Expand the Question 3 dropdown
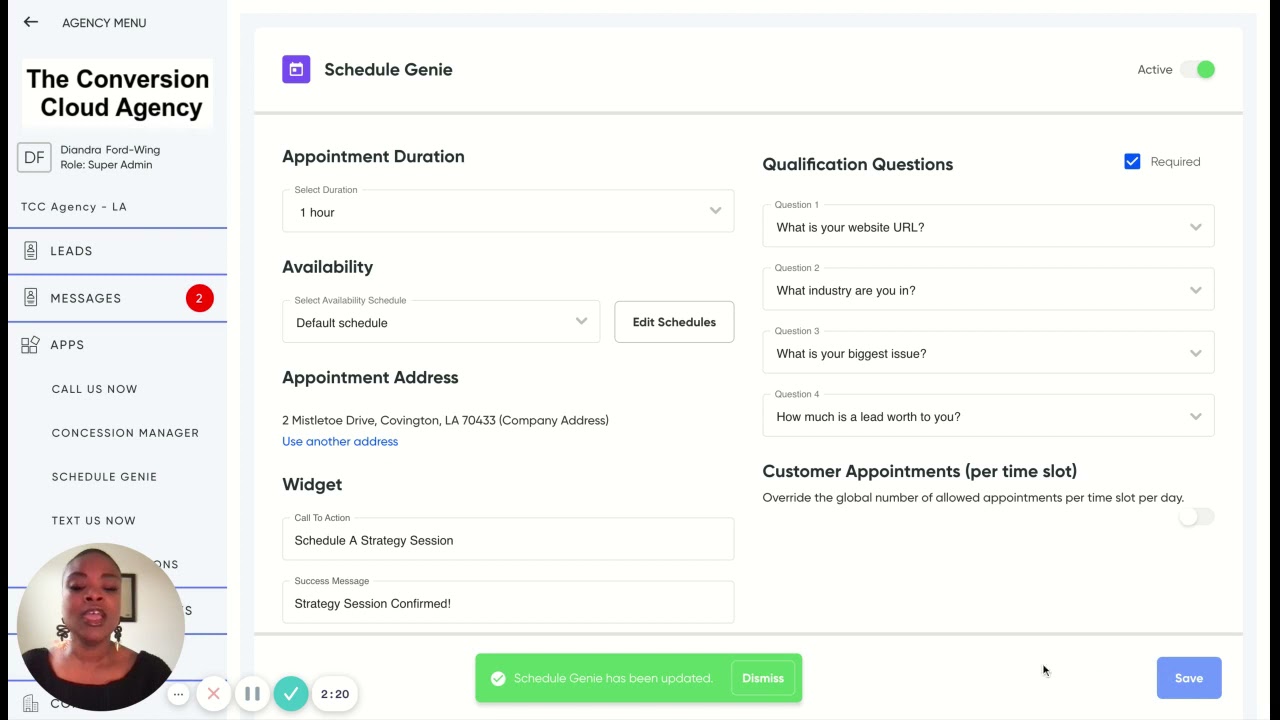Screen dimensions: 1280x720 point(988,352)
